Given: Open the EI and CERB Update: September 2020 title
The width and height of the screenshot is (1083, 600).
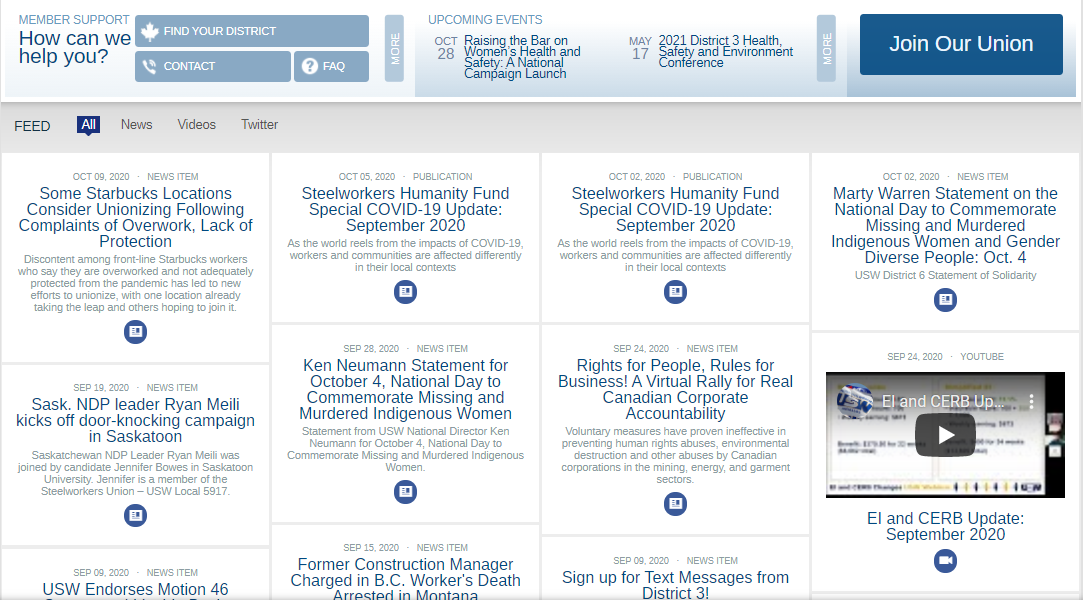Looking at the screenshot, I should coord(946,526).
